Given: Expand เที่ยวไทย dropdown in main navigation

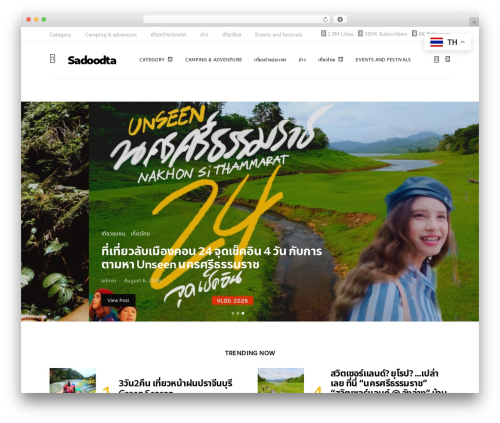Looking at the screenshot, I should click(330, 60).
